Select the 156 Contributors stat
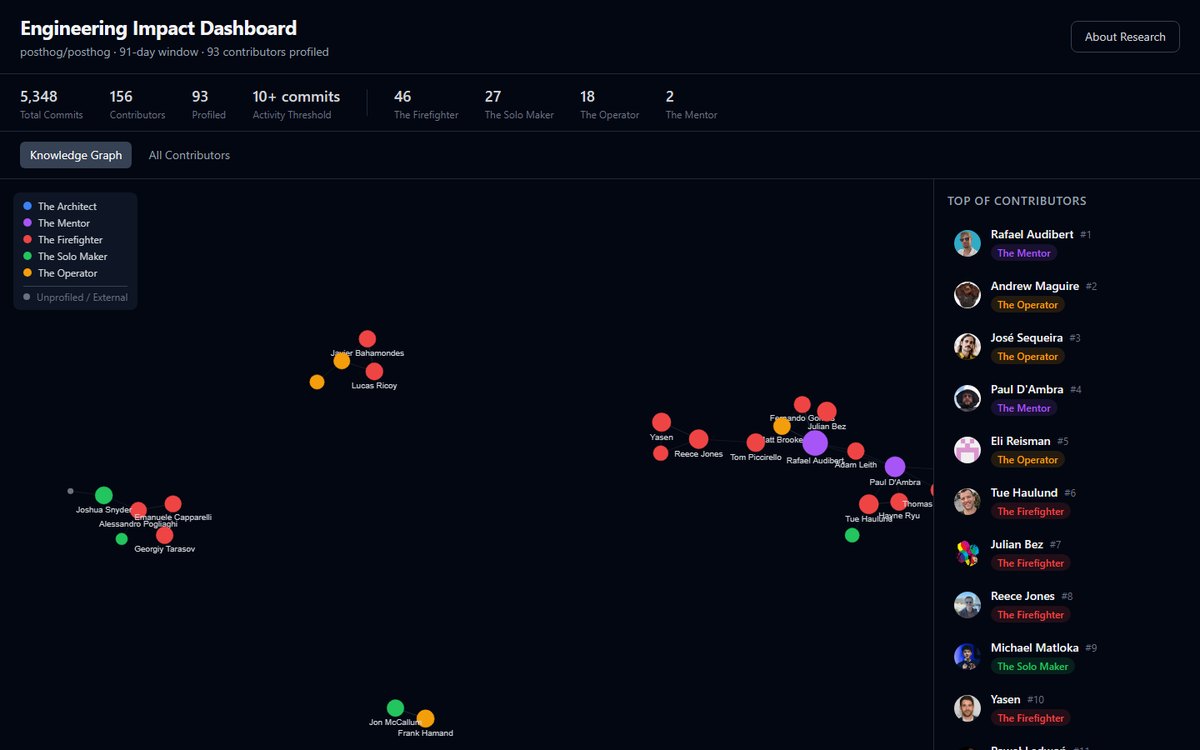 137,104
